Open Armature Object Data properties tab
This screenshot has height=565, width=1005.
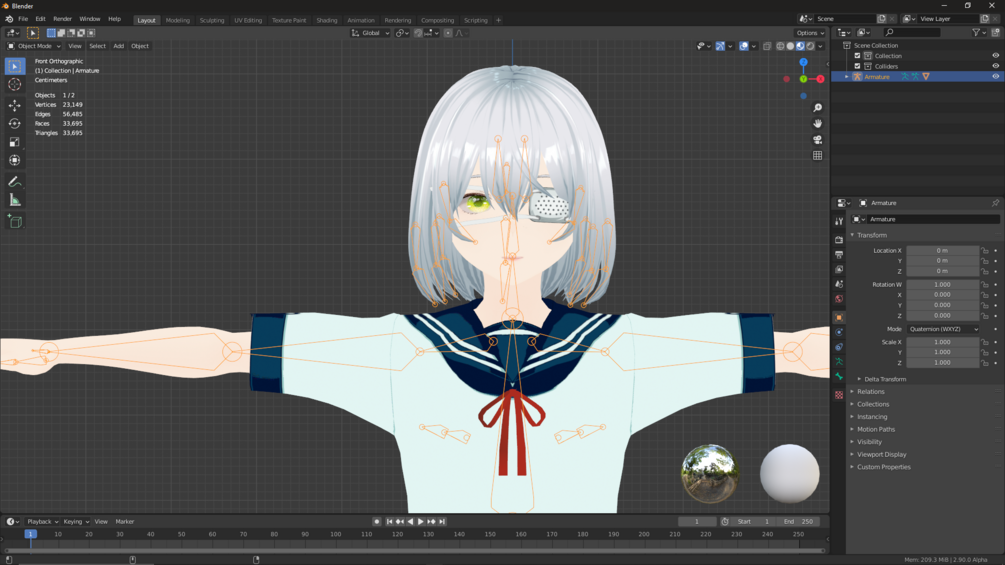[x=839, y=362]
